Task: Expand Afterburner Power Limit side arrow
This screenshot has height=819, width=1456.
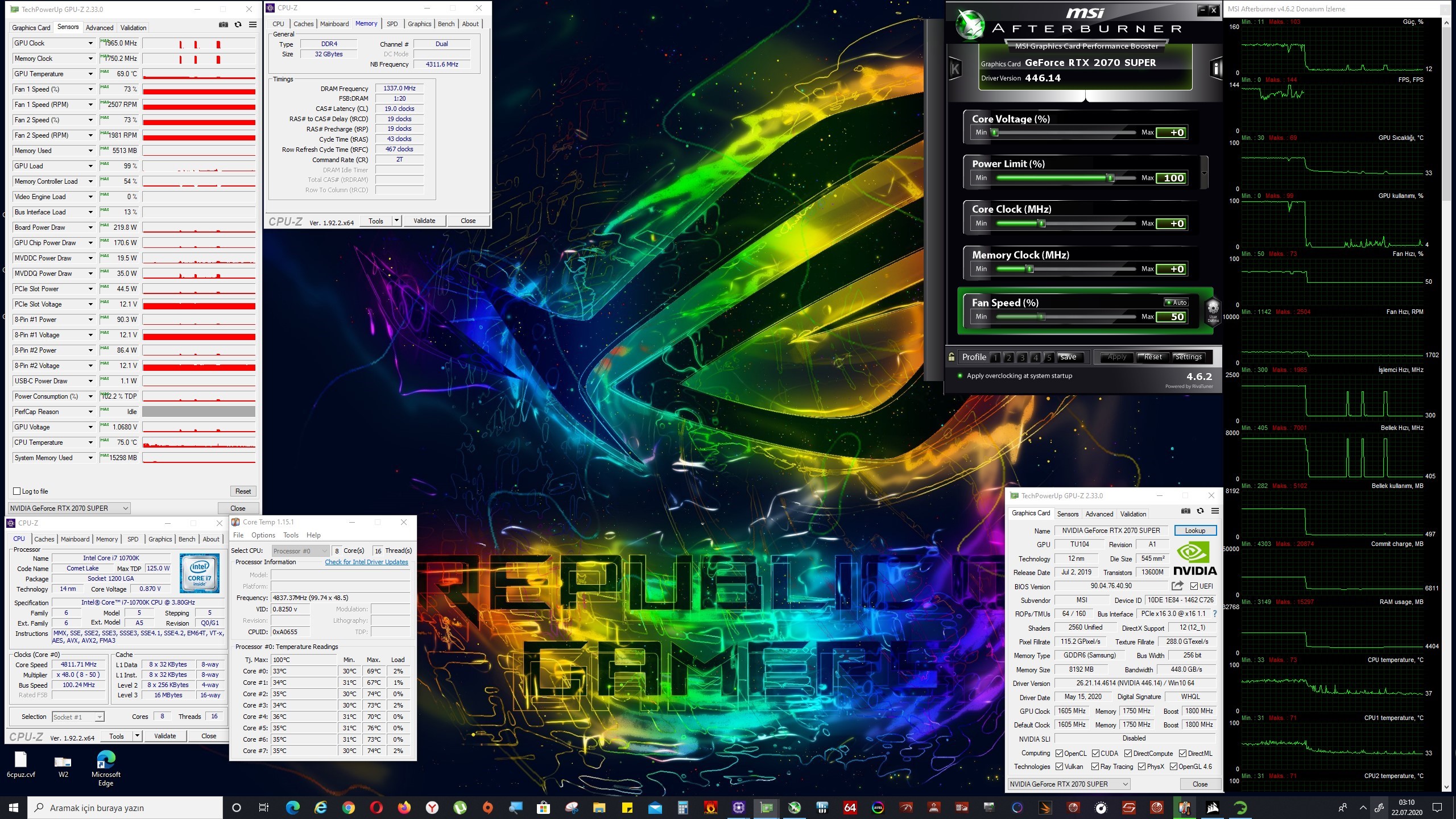Action: click(x=1204, y=173)
